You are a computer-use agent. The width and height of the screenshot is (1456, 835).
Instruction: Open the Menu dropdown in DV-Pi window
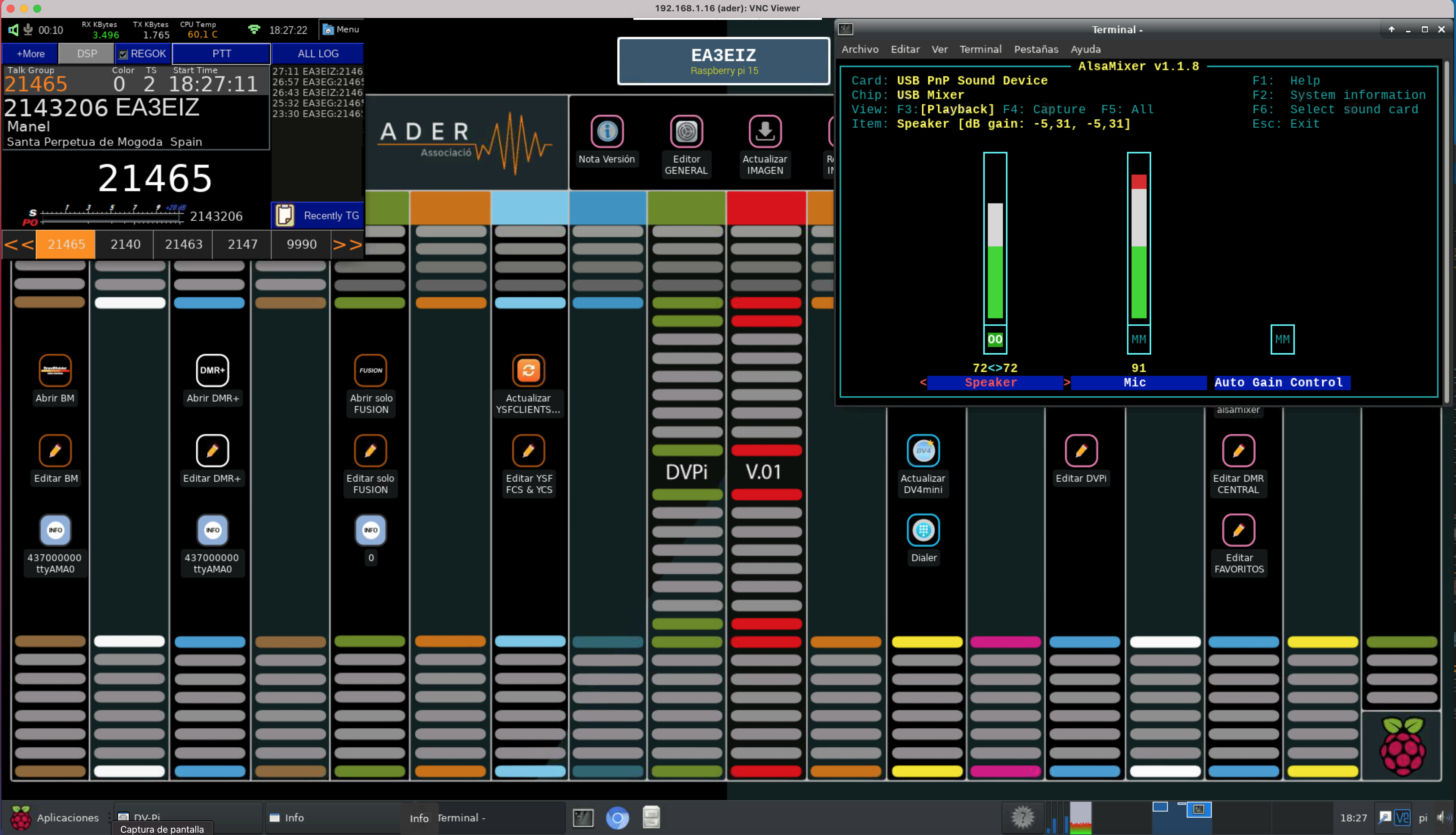[341, 29]
